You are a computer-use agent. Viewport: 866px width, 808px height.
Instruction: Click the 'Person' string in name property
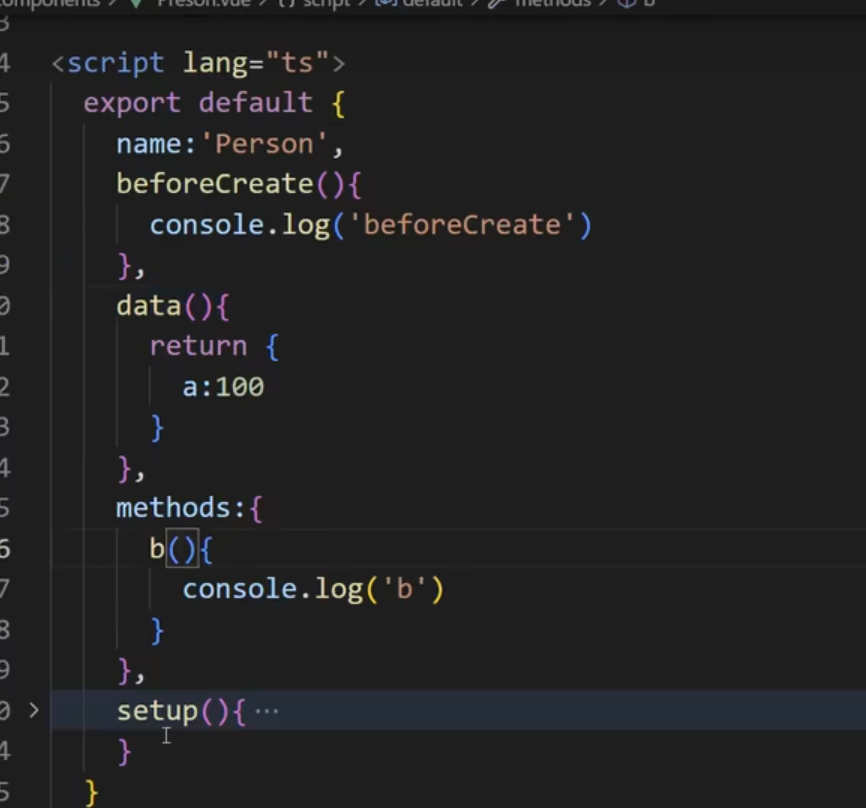pos(264,144)
